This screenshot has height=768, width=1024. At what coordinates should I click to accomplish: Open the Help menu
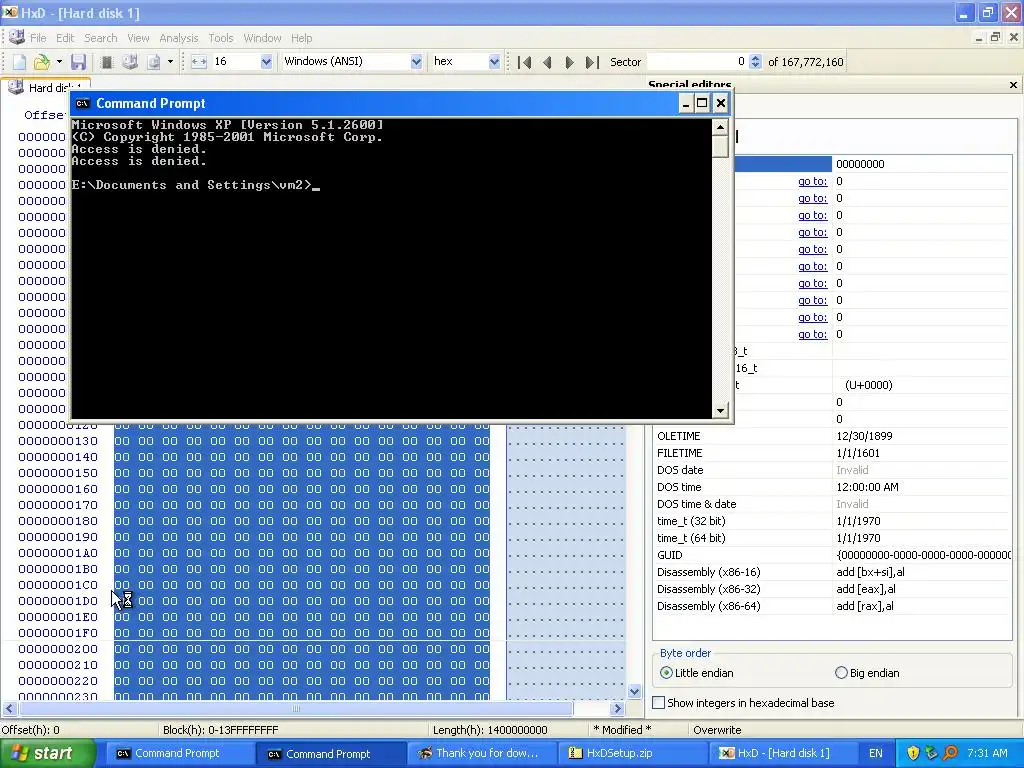(301, 38)
